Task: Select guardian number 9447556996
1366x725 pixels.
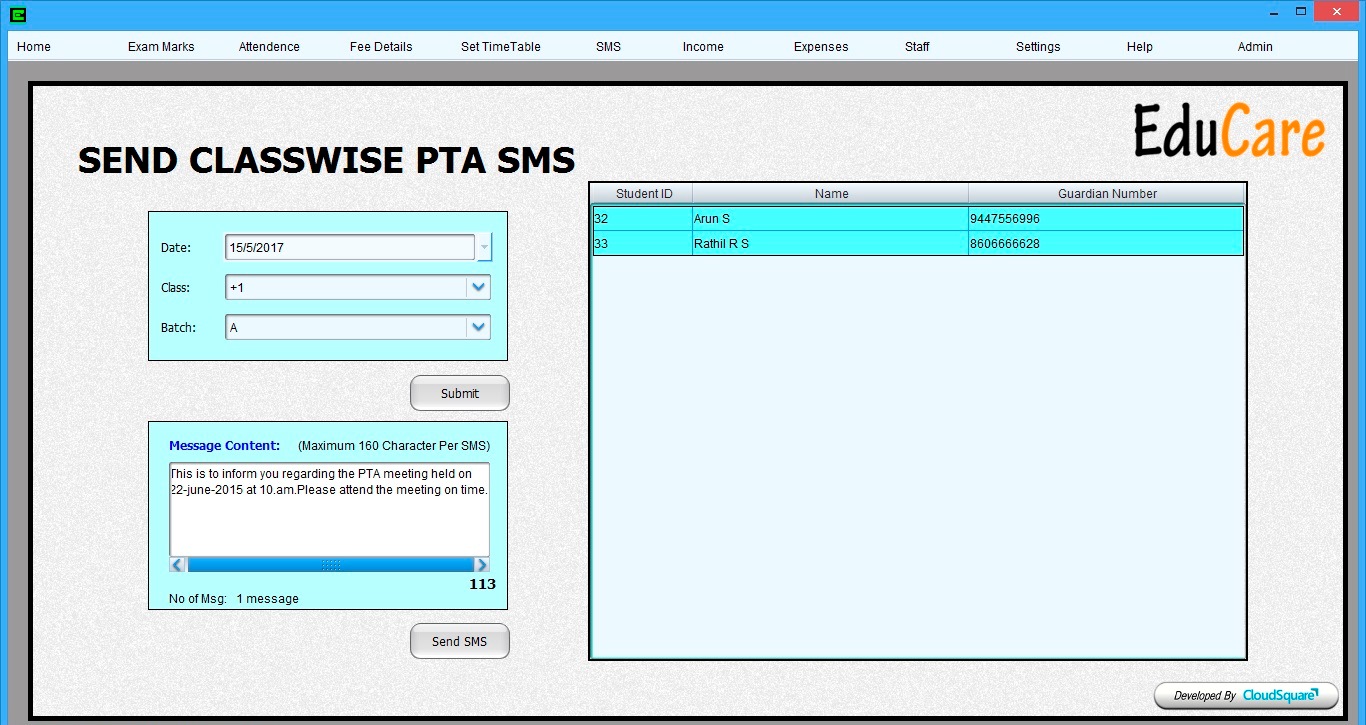Action: click(x=1106, y=218)
